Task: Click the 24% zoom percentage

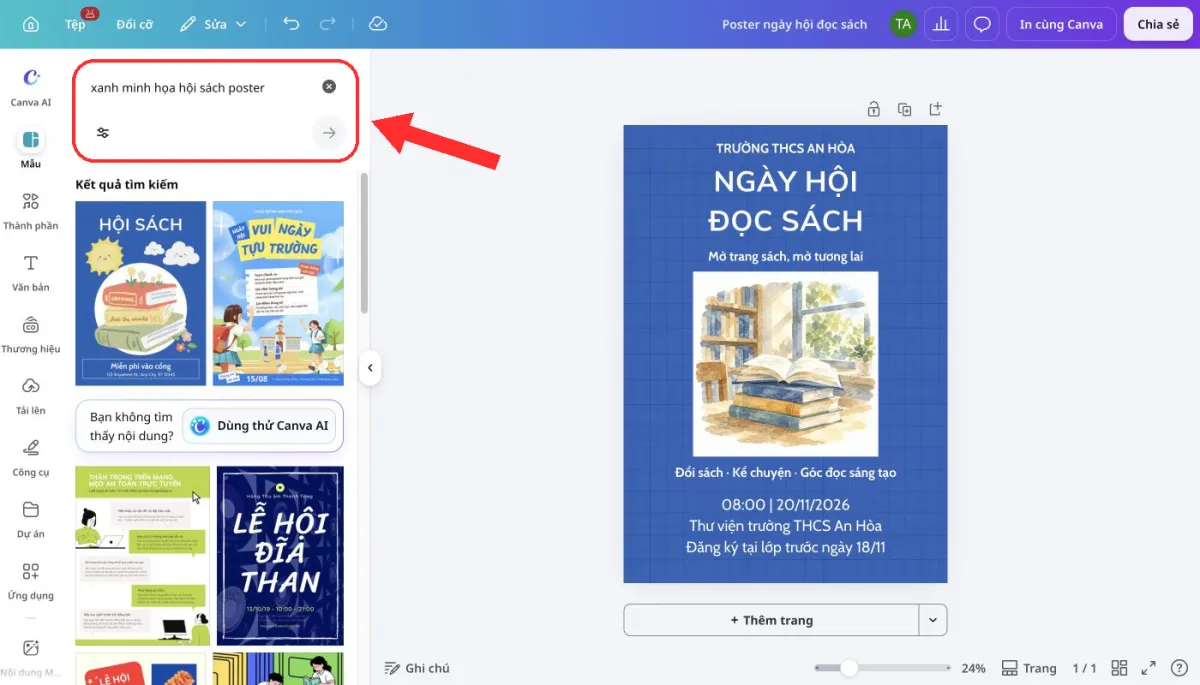Action: pyautogui.click(x=973, y=668)
